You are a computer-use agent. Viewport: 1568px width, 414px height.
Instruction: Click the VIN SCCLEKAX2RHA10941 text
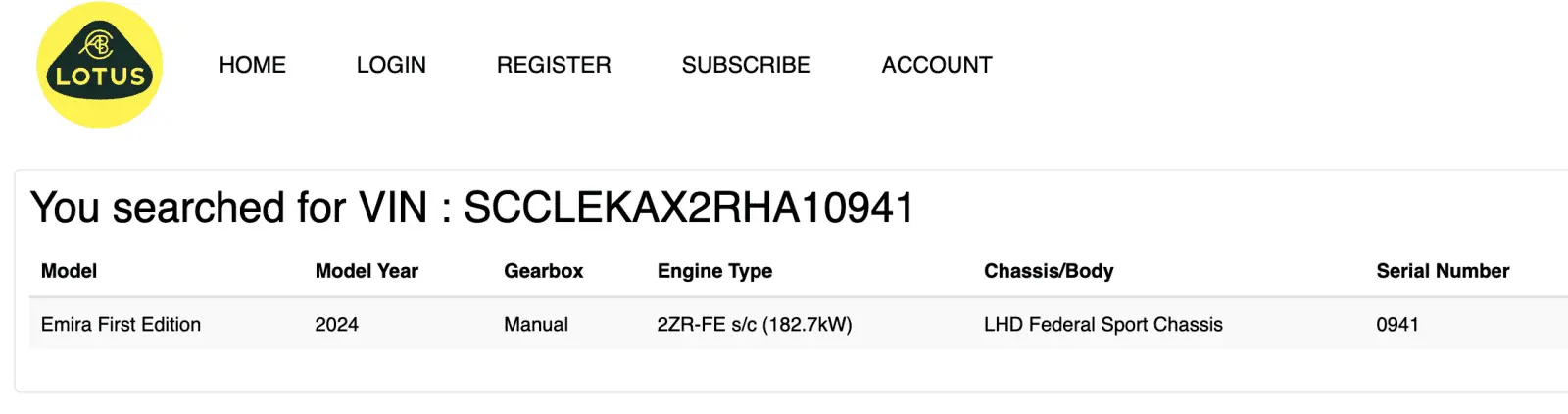pyautogui.click(x=688, y=208)
